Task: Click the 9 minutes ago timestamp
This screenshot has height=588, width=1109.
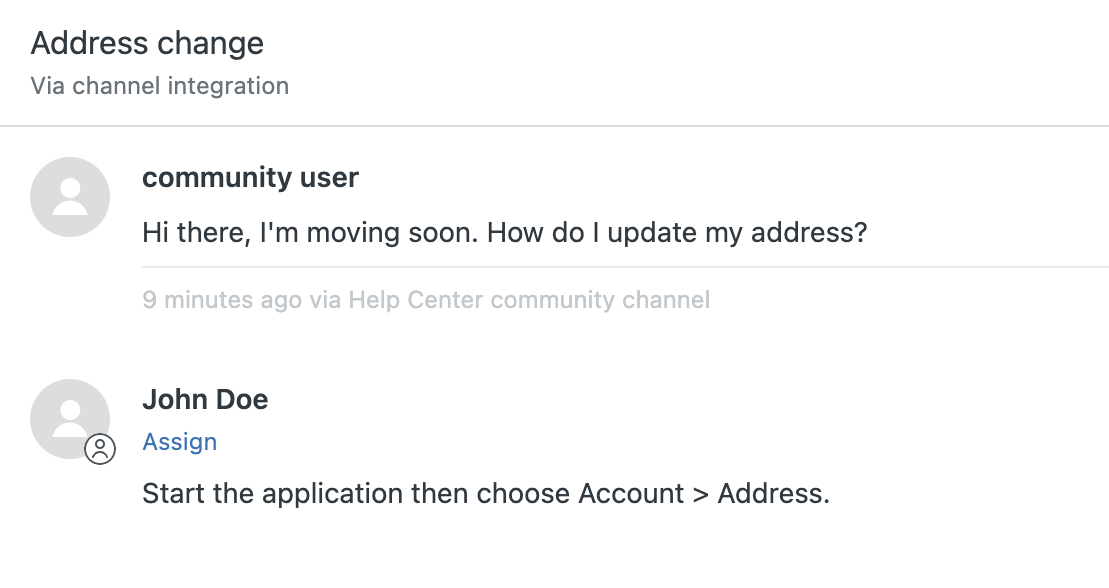Action: (222, 299)
